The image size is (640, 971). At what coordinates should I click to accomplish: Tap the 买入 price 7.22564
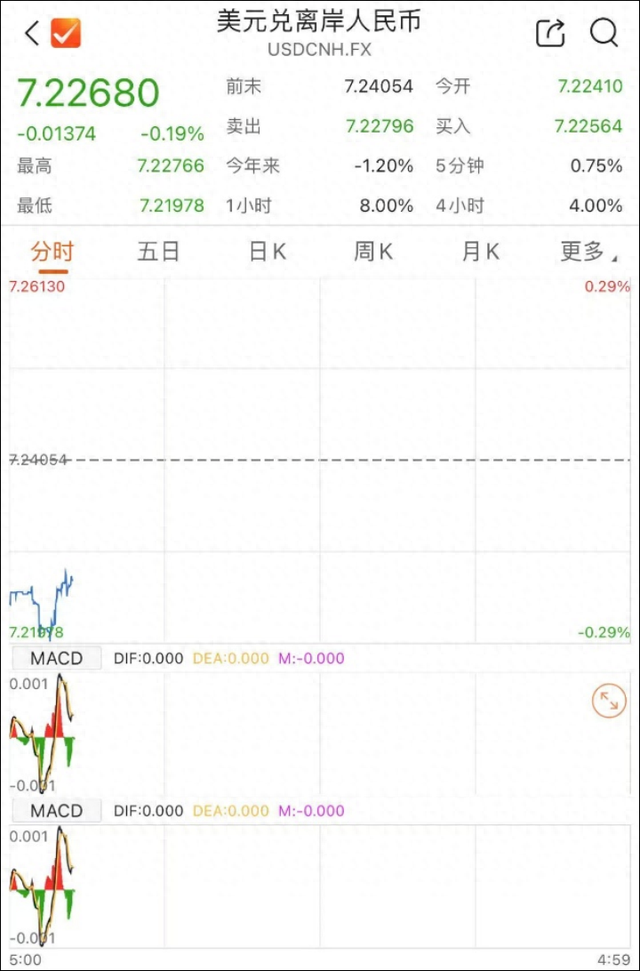[588, 126]
